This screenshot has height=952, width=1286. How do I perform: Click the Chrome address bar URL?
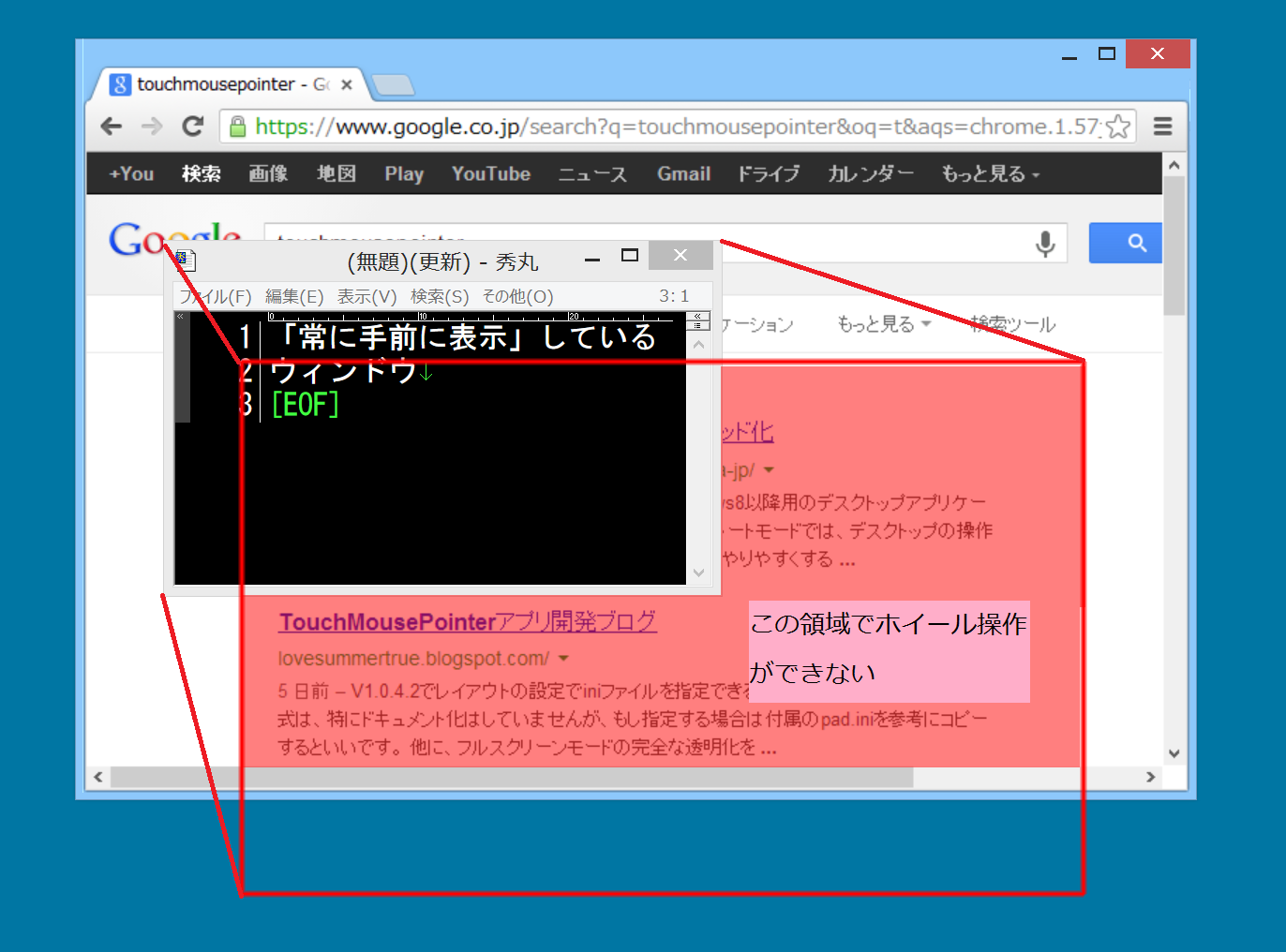[x=675, y=126]
